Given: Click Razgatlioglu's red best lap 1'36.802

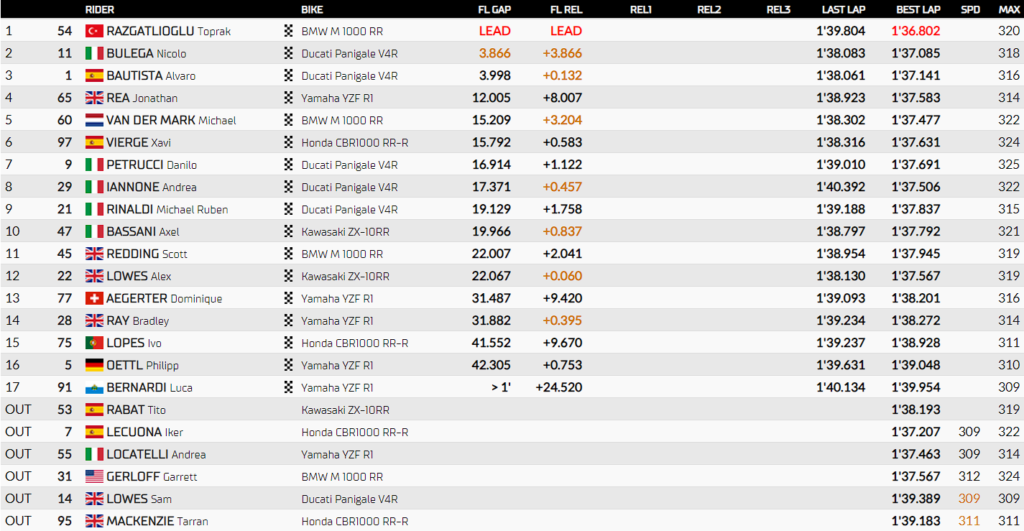Looking at the screenshot, I should (x=915, y=31).
